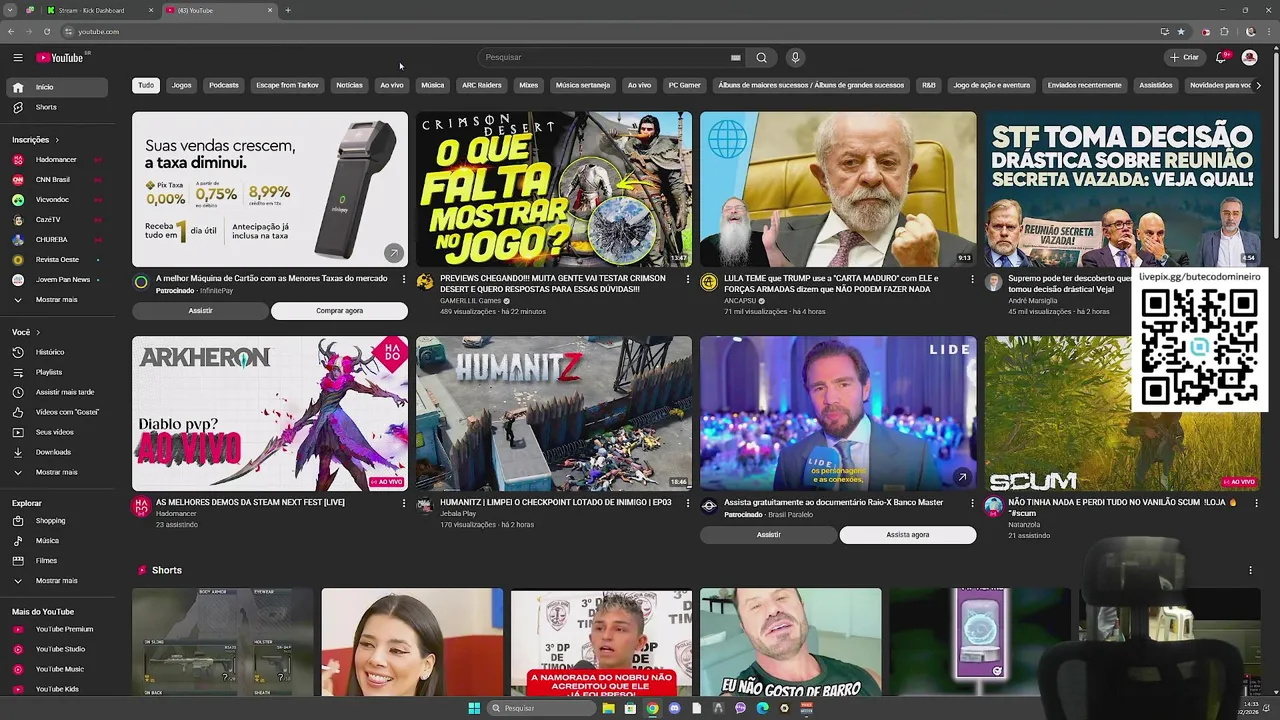Open YouTube Music link
The image size is (1280, 720).
click(59, 669)
